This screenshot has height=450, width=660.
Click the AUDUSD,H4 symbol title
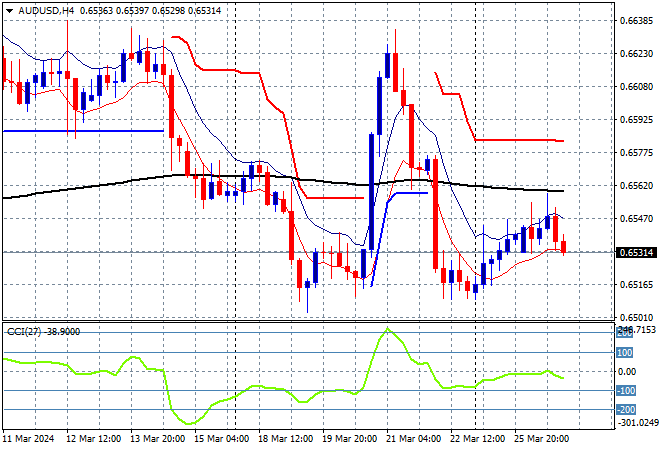tap(38, 8)
